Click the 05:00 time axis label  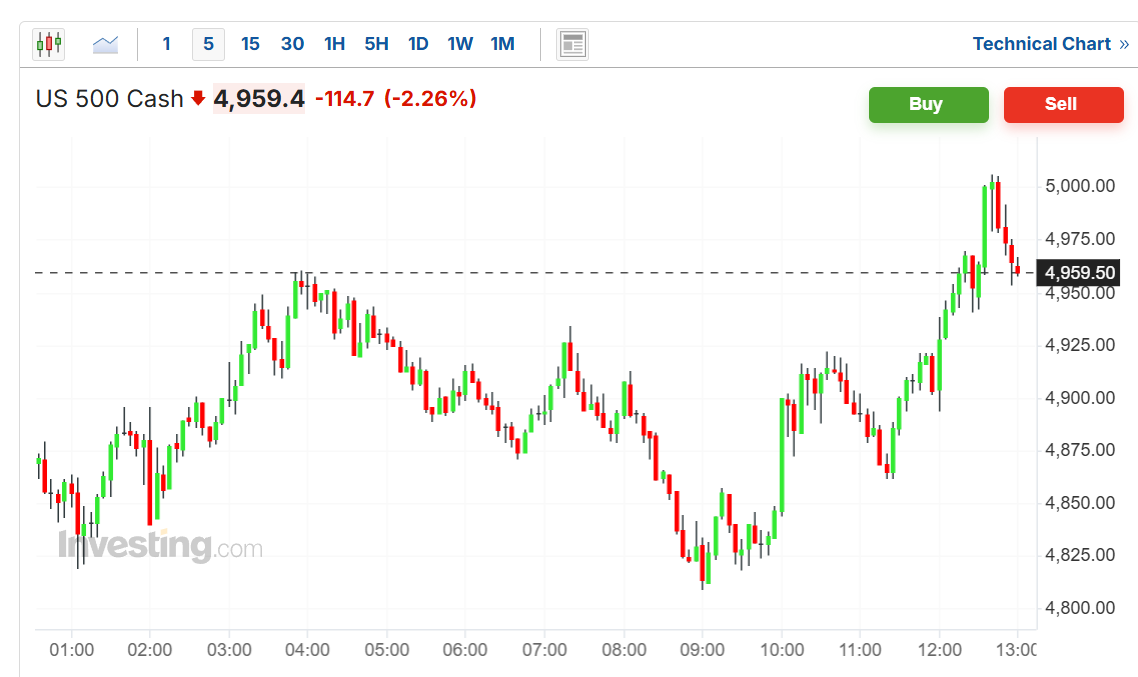(x=386, y=650)
